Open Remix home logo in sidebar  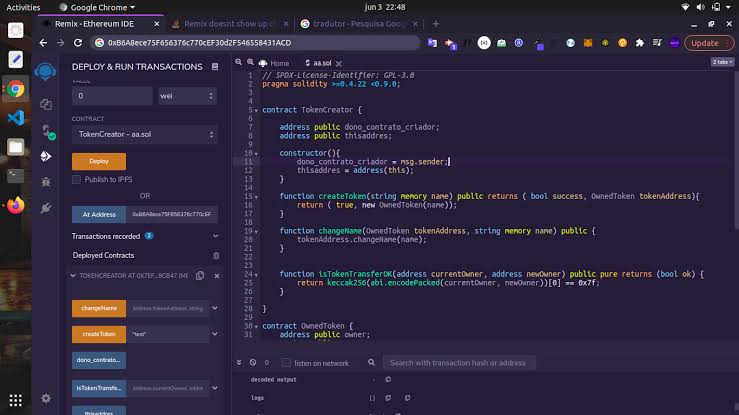[45, 71]
